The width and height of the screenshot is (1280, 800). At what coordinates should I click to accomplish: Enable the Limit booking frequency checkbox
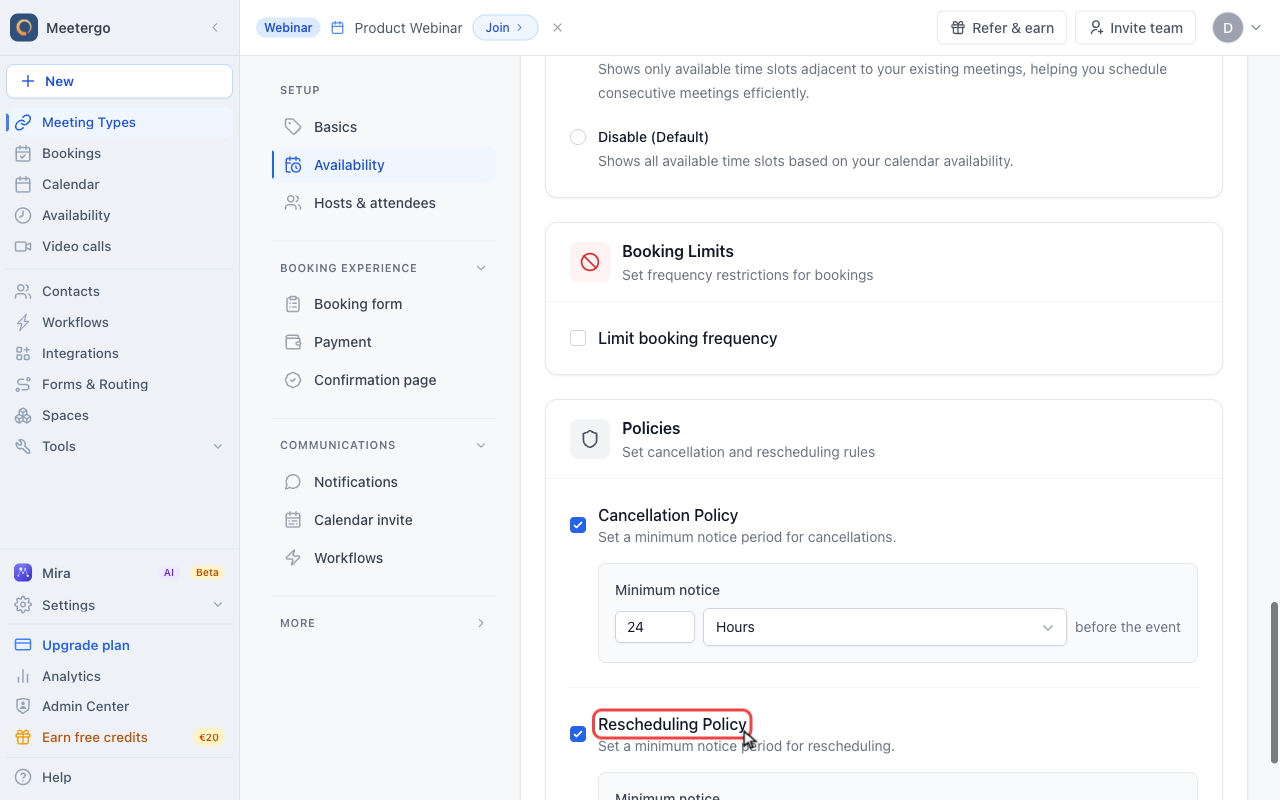click(x=578, y=338)
